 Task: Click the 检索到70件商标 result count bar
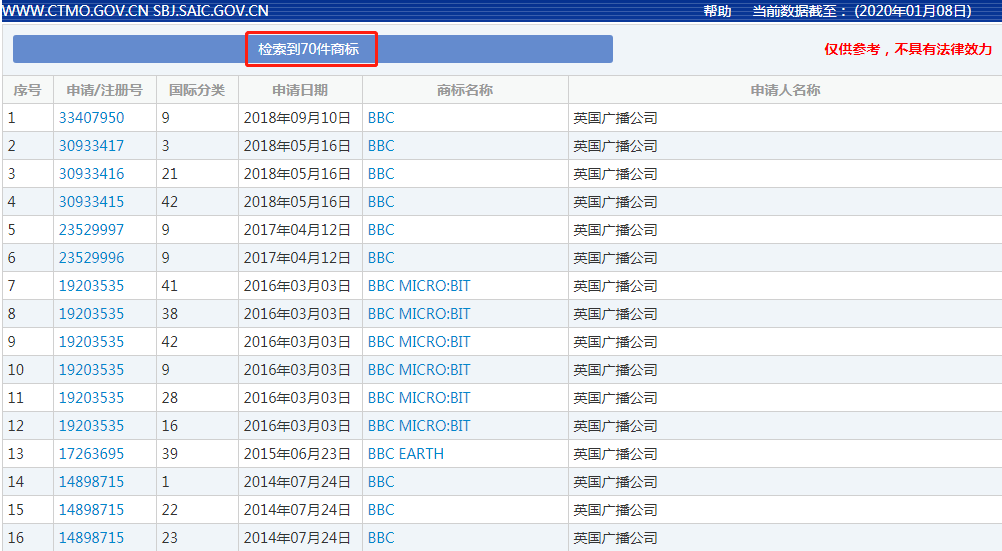click(312, 49)
